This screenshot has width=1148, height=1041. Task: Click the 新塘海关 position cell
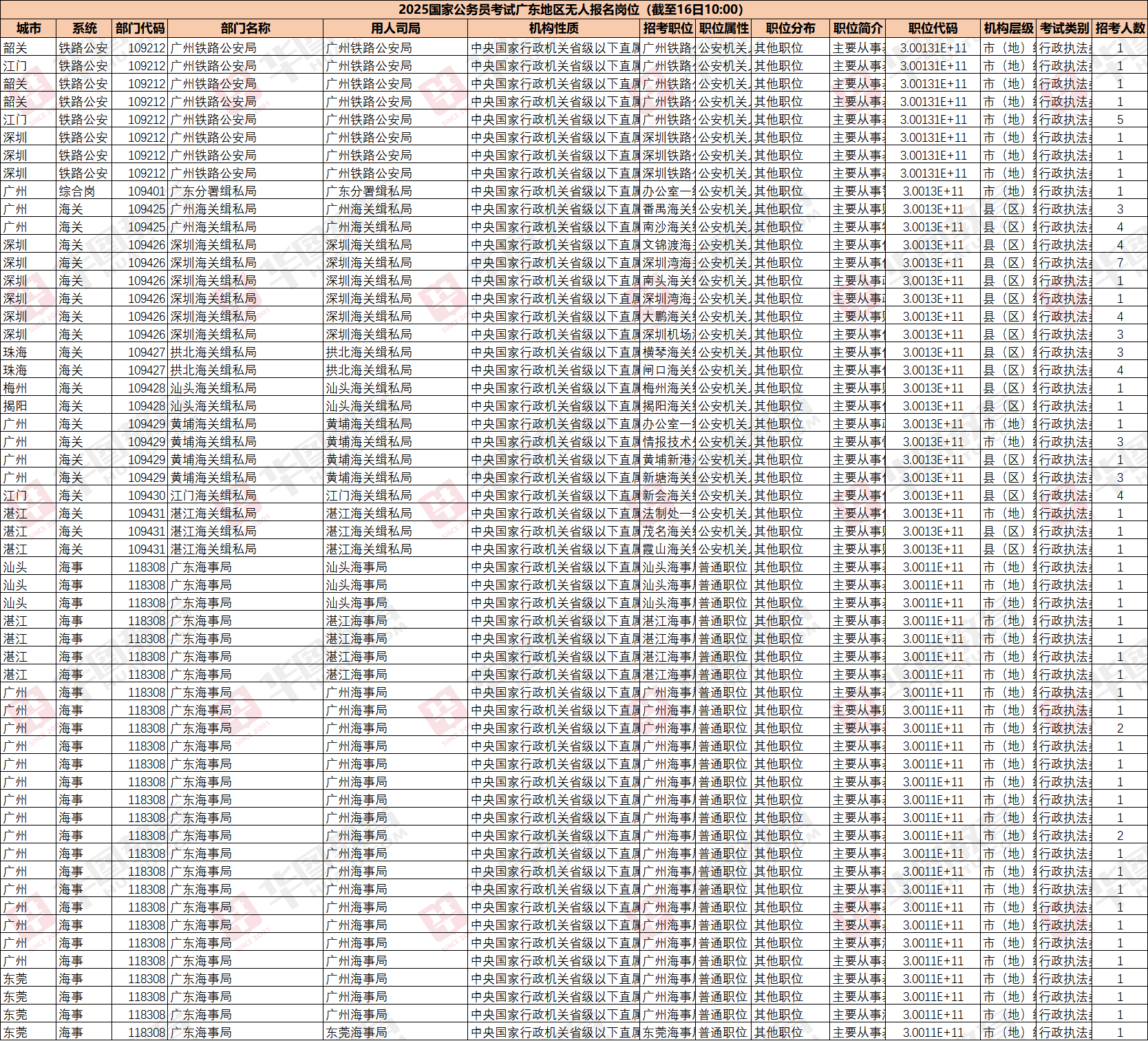668,478
